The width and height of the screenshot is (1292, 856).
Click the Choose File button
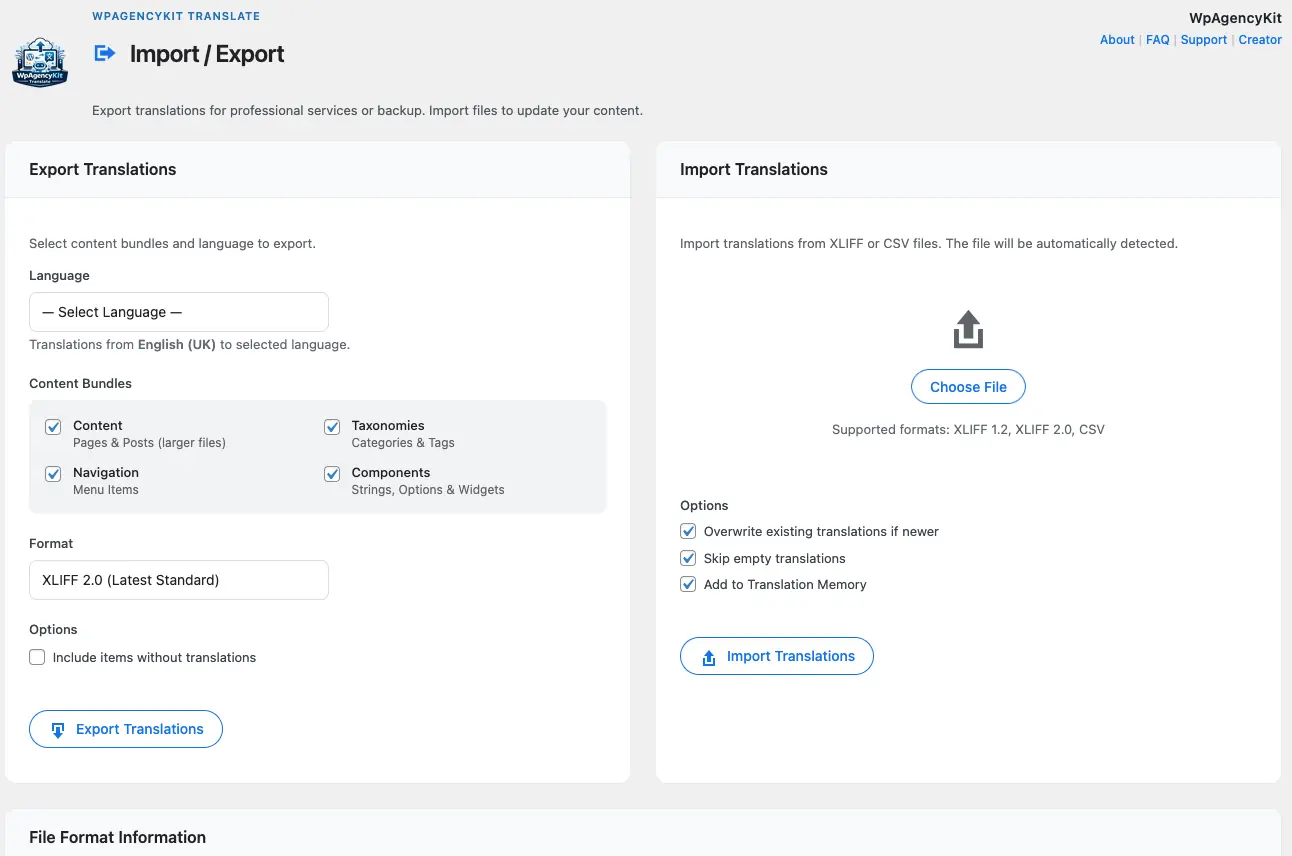pyautogui.click(x=968, y=387)
